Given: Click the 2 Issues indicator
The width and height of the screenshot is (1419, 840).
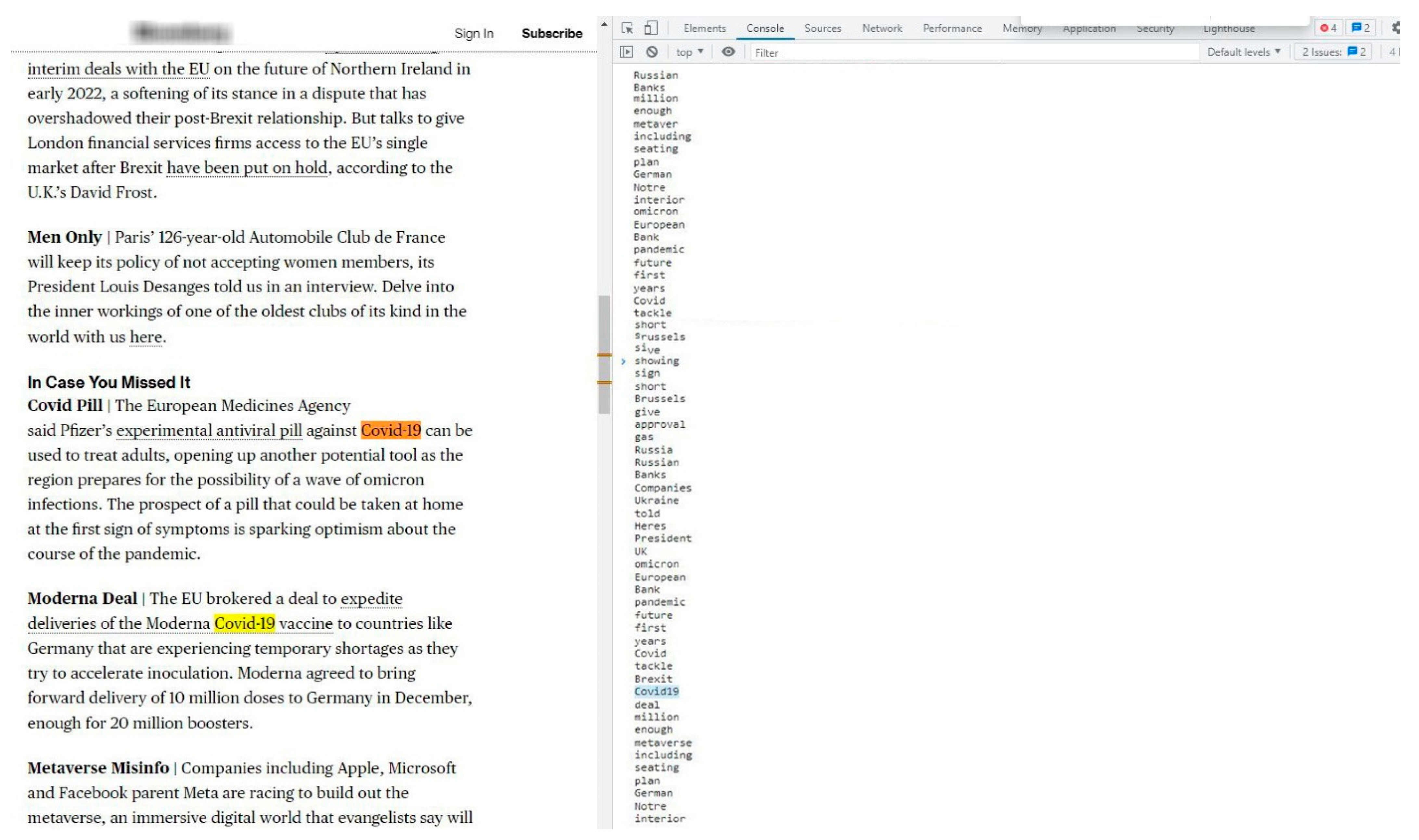Looking at the screenshot, I should tap(1334, 52).
